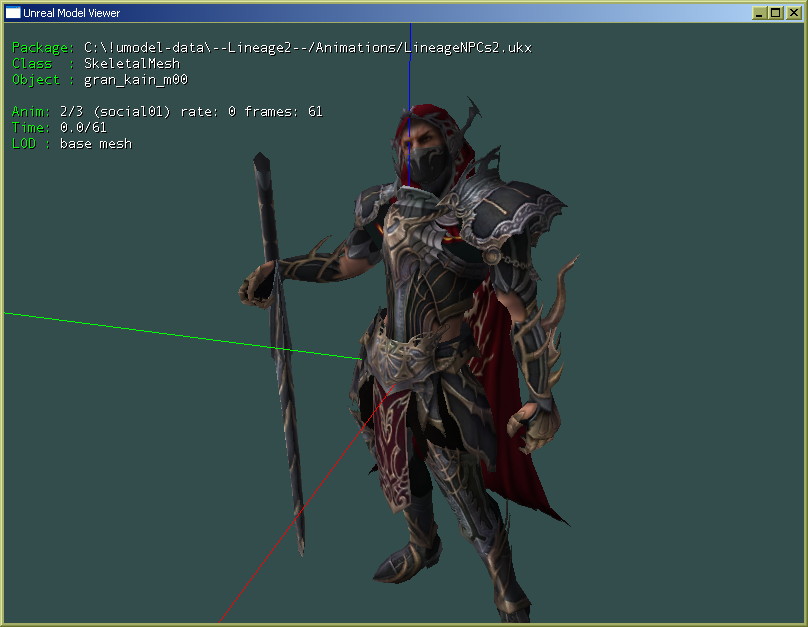808x627 pixels.
Task: Click the package path ending in LineageNPCs2.ukx
Action: [x=308, y=48]
